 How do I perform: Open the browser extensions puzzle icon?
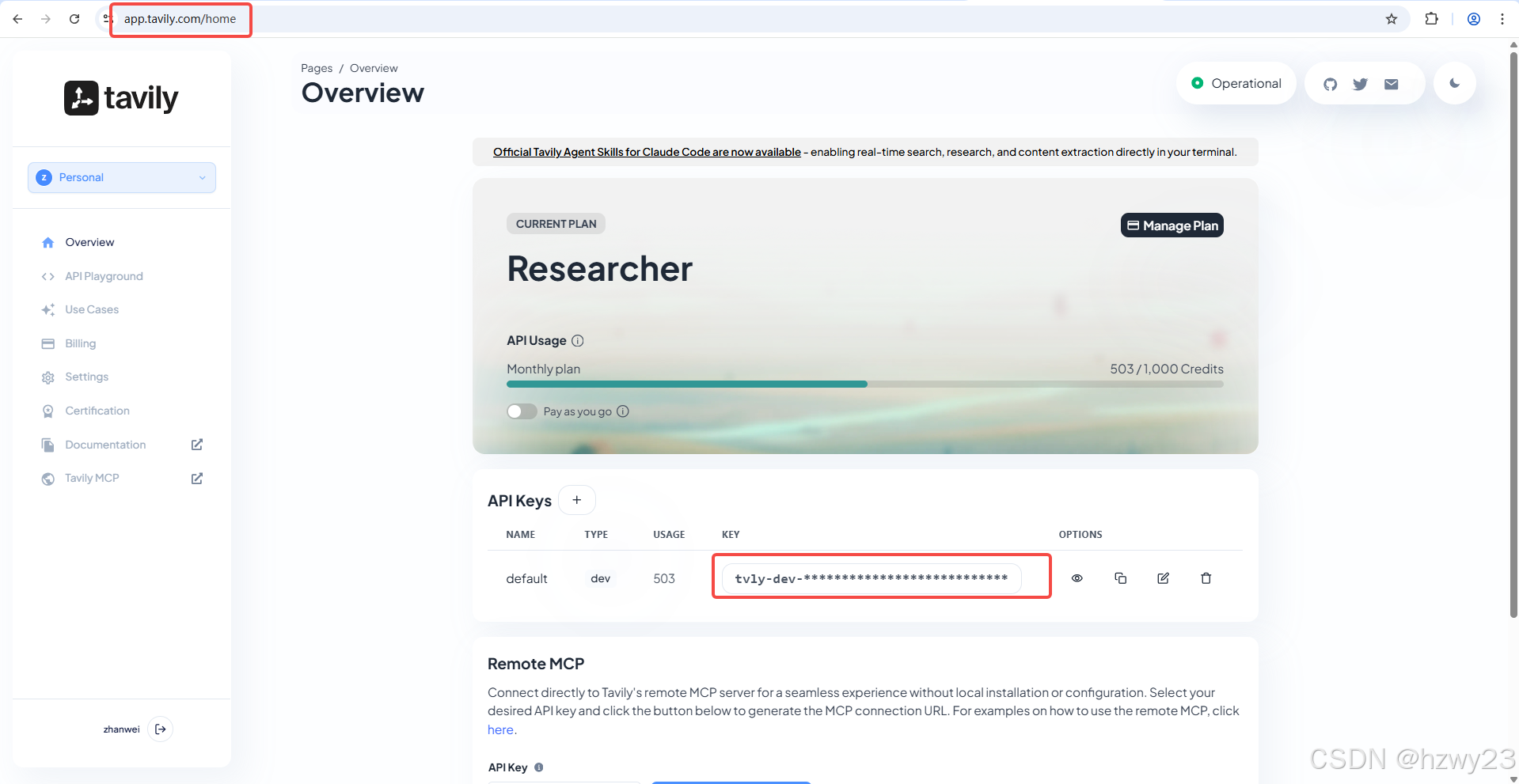[x=1431, y=19]
